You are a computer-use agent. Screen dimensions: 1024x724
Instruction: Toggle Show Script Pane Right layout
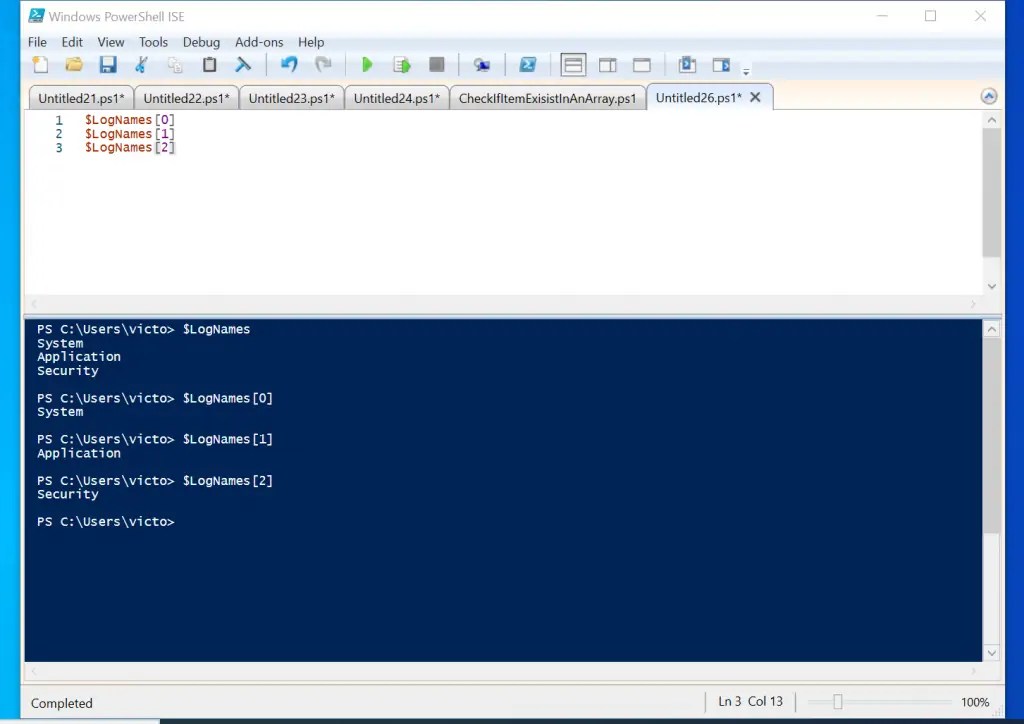coord(608,64)
